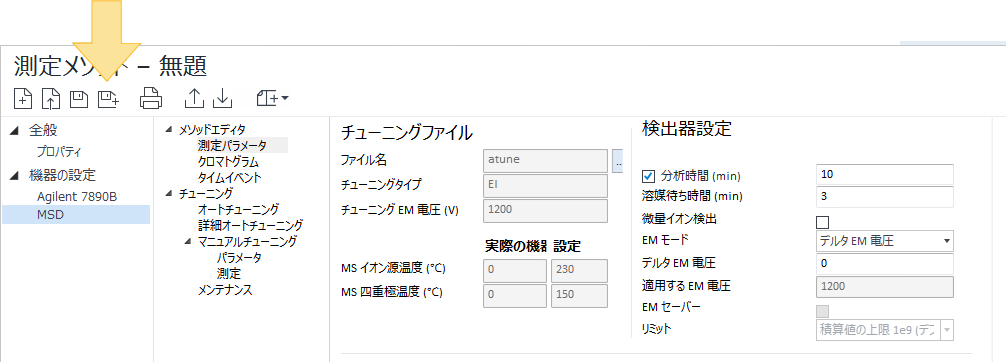Click the チューニングファイル heading
This screenshot has height=362, width=1006.
point(407,133)
